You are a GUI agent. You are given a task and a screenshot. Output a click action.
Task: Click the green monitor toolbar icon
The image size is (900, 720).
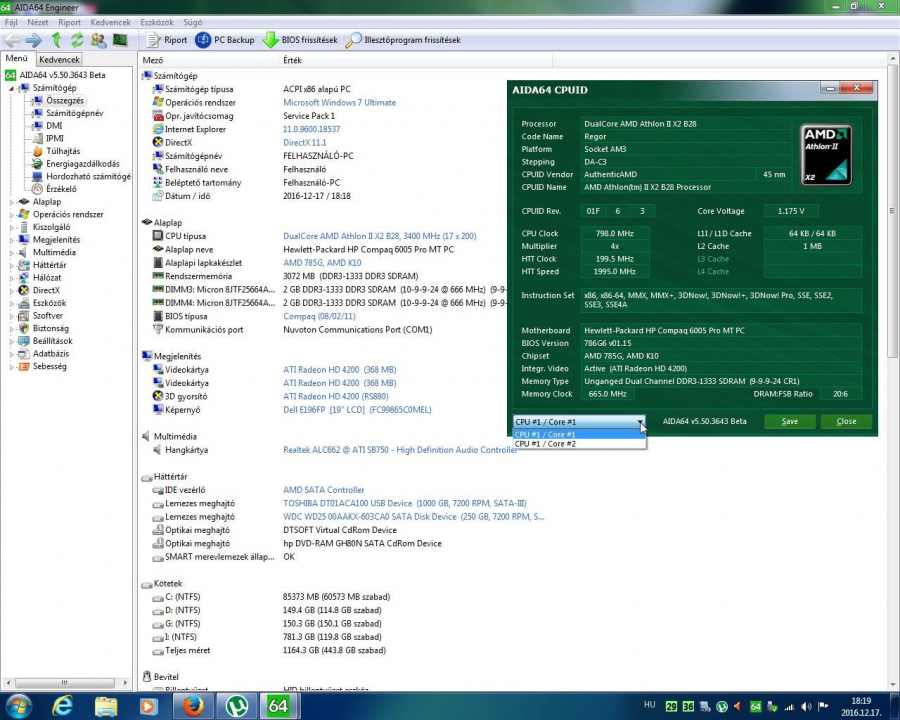pyautogui.click(x=120, y=40)
